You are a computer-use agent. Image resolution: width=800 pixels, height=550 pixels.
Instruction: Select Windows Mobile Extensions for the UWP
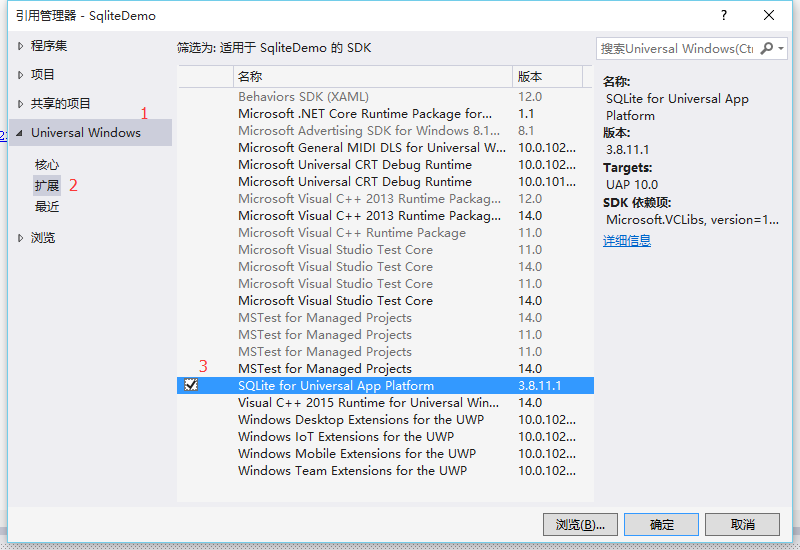(x=385, y=454)
